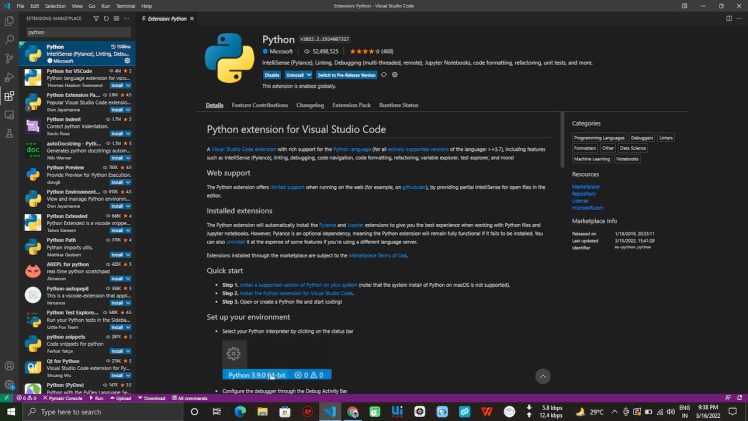This screenshot has height=421, width=748.
Task: Switch to the Feature Contributions tab
Action: point(259,105)
